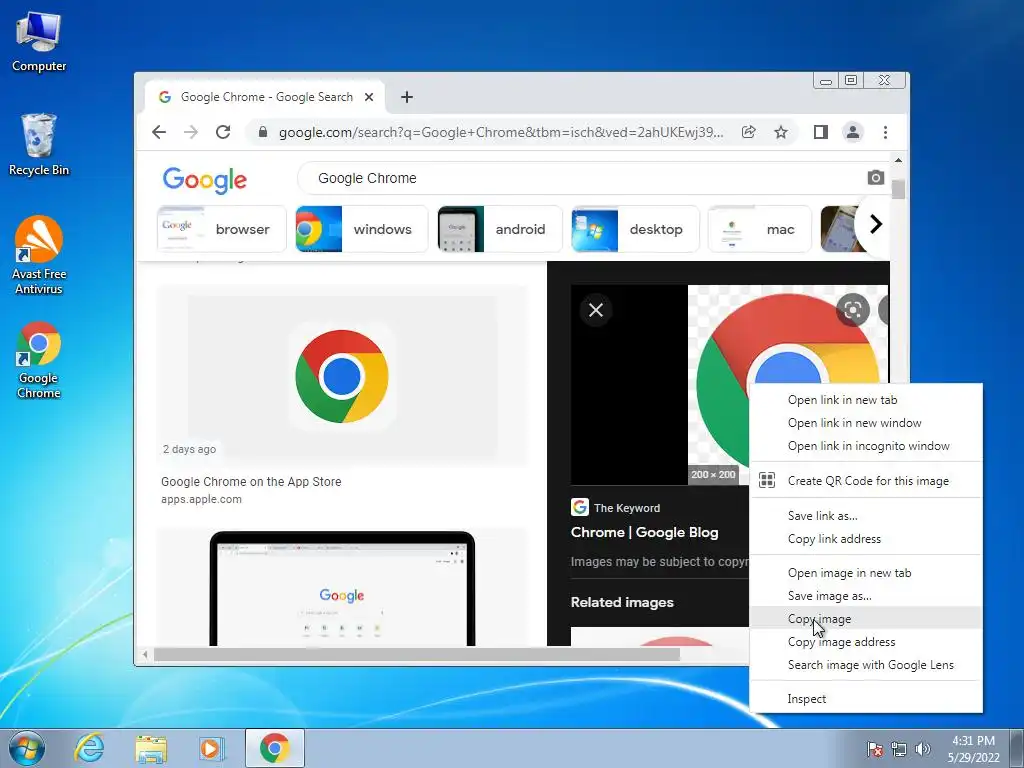Open a new tab with plus button
Screen dimensions: 1024x768
[x=407, y=97]
